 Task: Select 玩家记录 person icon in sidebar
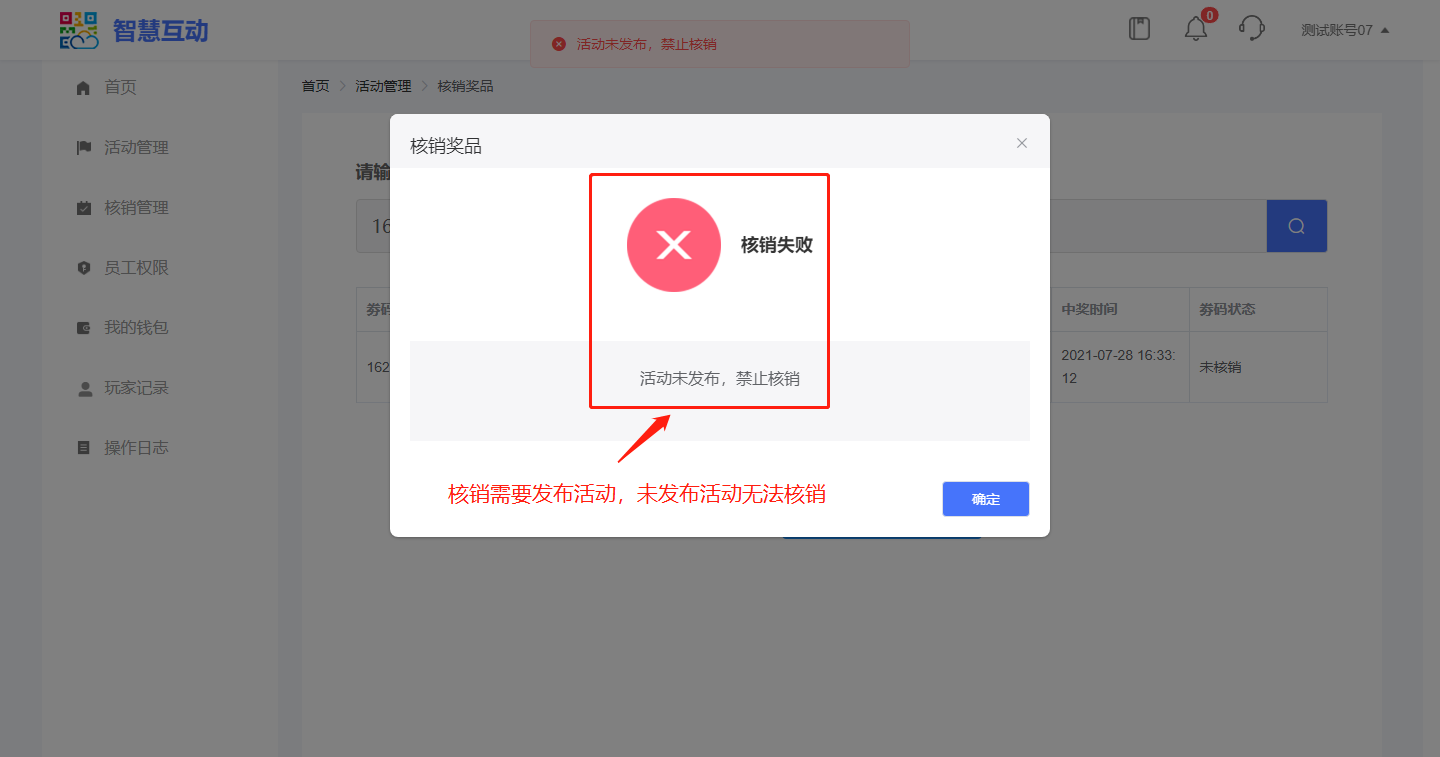[x=84, y=388]
